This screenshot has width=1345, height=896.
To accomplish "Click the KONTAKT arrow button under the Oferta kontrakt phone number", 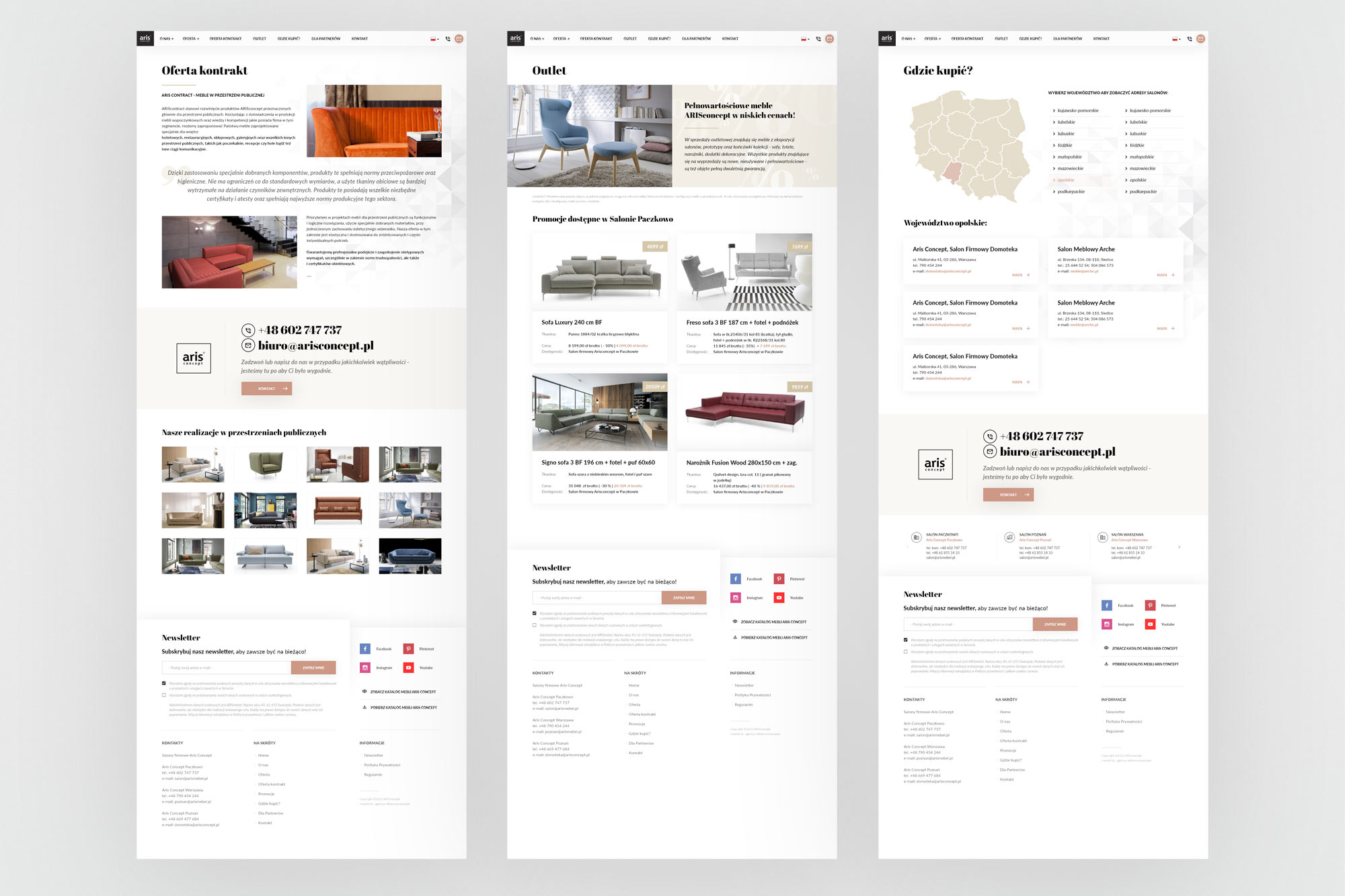I will [266, 389].
